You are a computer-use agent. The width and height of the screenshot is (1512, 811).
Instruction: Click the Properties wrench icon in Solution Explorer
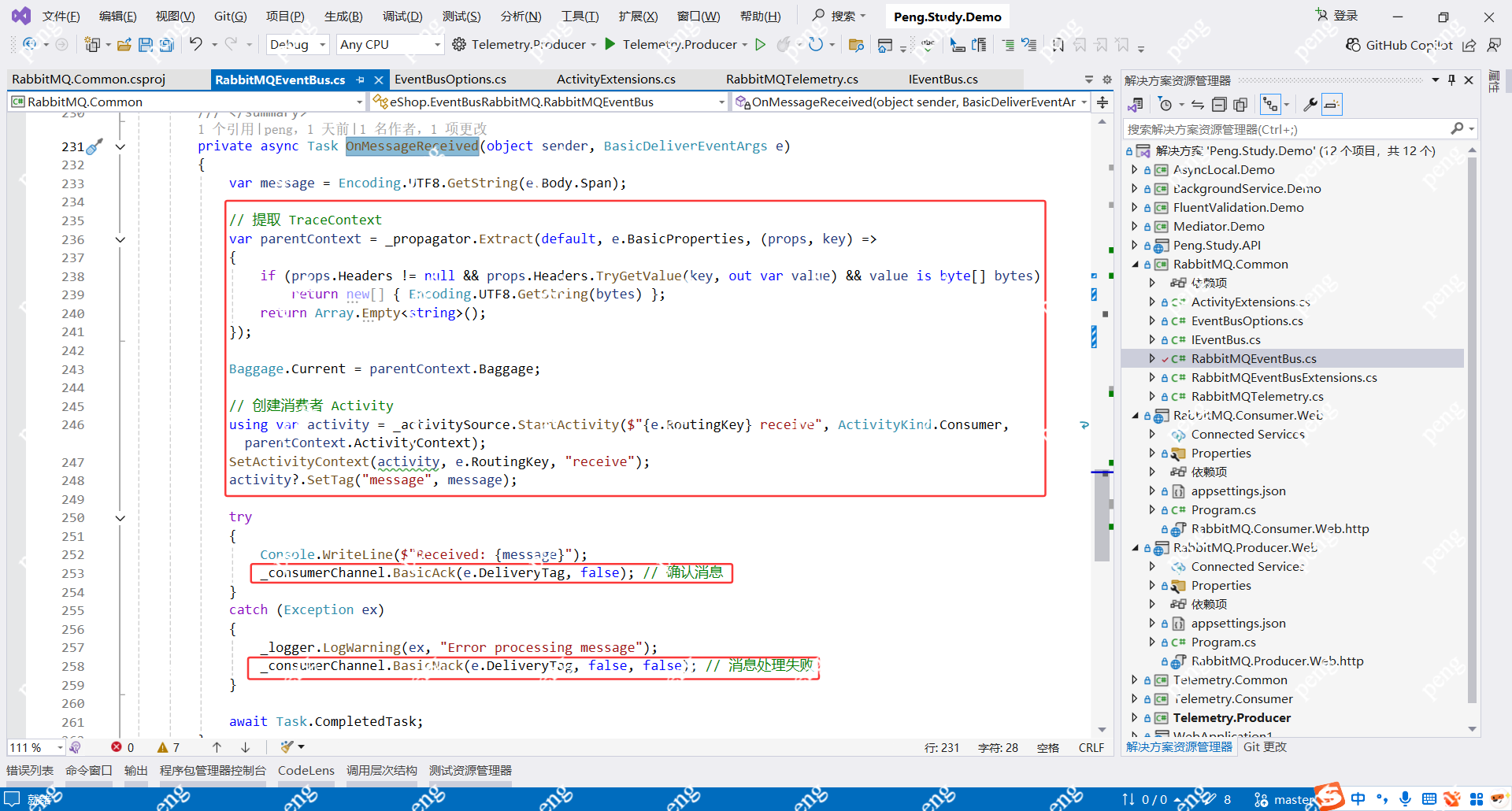[x=1310, y=105]
